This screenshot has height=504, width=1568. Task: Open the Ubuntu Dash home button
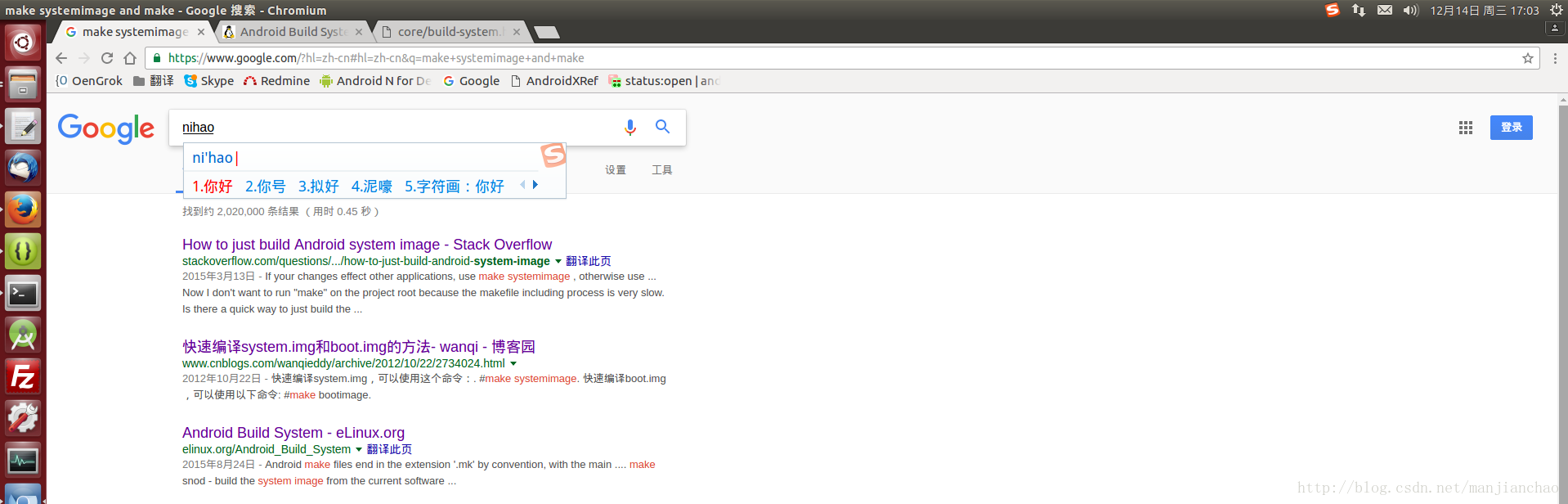tap(23, 43)
